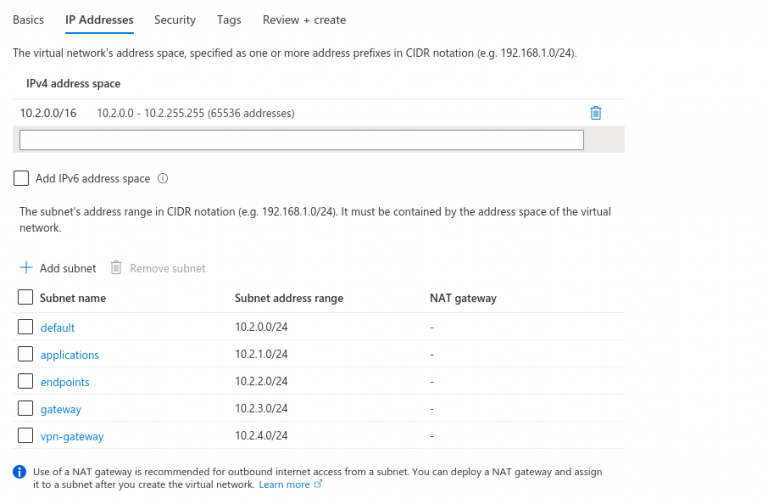768x504 pixels.
Task: Click the empty IPv4 address space field
Action: point(301,140)
